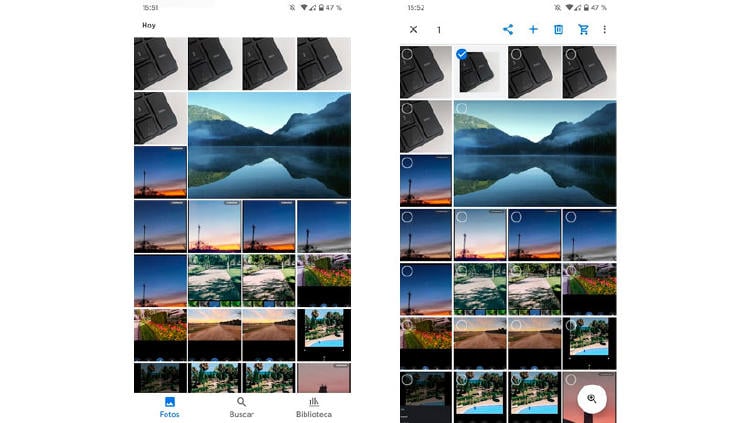The width and height of the screenshot is (750, 423).
Task: Tap the Hoy date header
Action: (148, 25)
